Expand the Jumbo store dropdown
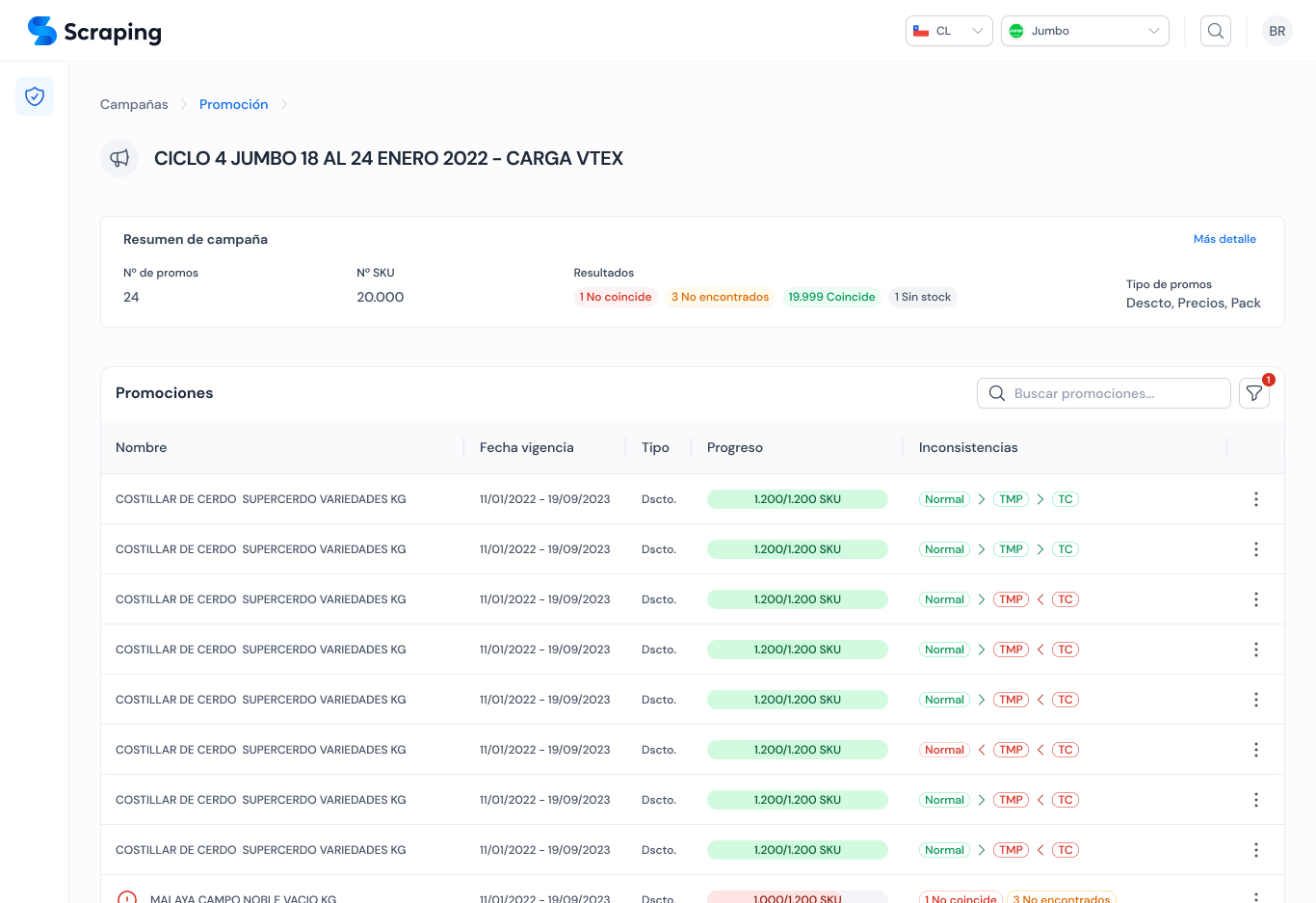 [x=1084, y=31]
